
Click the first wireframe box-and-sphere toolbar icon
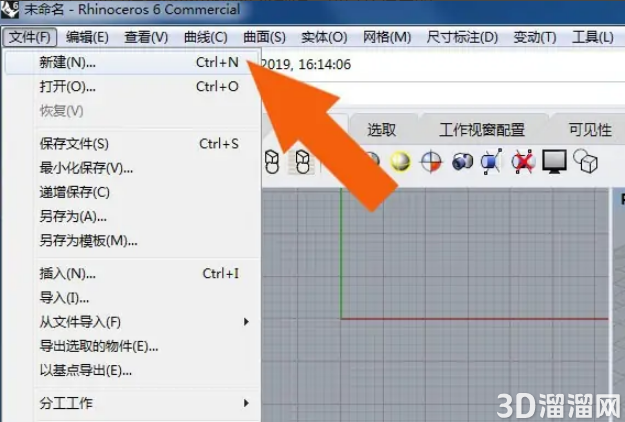coord(272,162)
